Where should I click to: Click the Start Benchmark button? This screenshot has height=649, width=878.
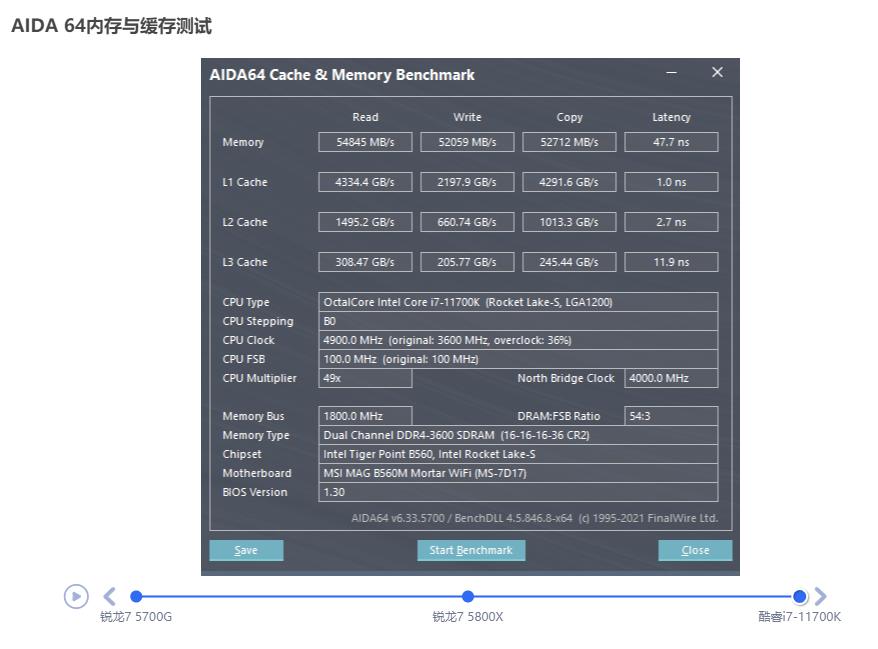click(x=470, y=550)
